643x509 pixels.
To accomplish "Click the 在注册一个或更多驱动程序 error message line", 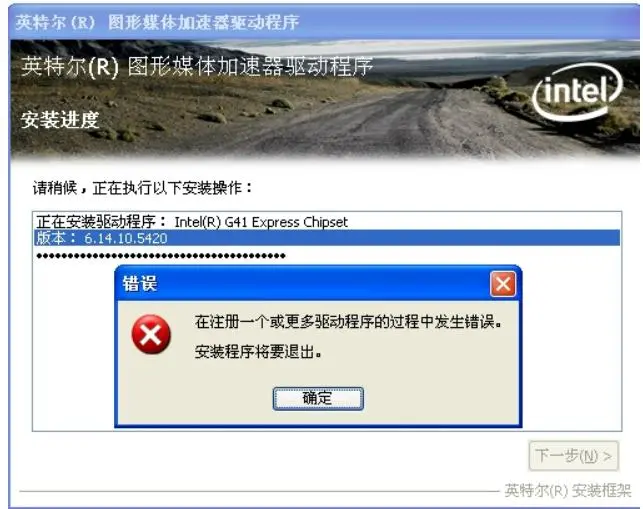I will (x=349, y=322).
